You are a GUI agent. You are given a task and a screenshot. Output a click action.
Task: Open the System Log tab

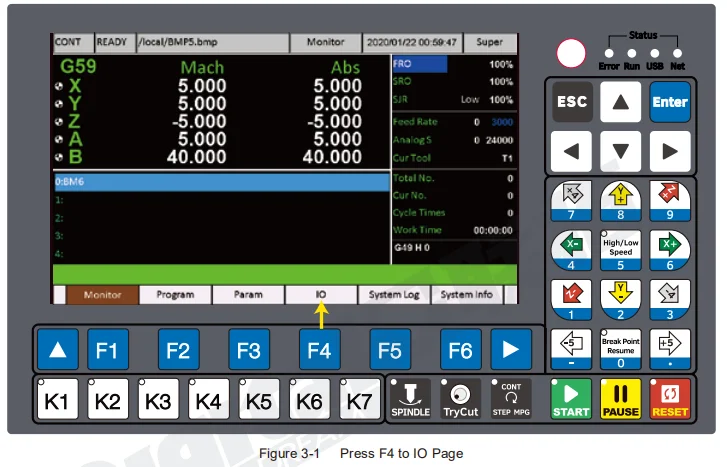pos(394,295)
